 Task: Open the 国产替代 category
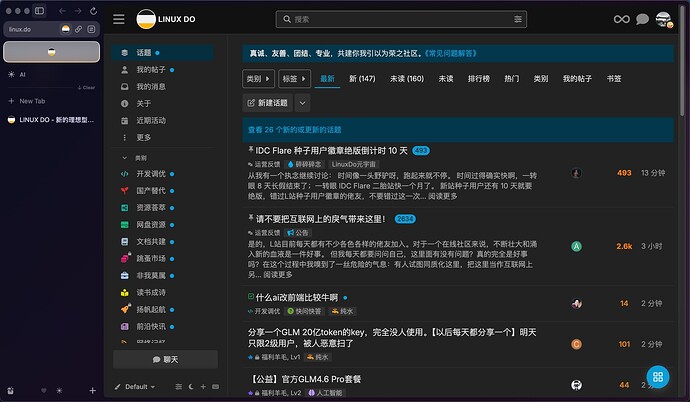163,191
